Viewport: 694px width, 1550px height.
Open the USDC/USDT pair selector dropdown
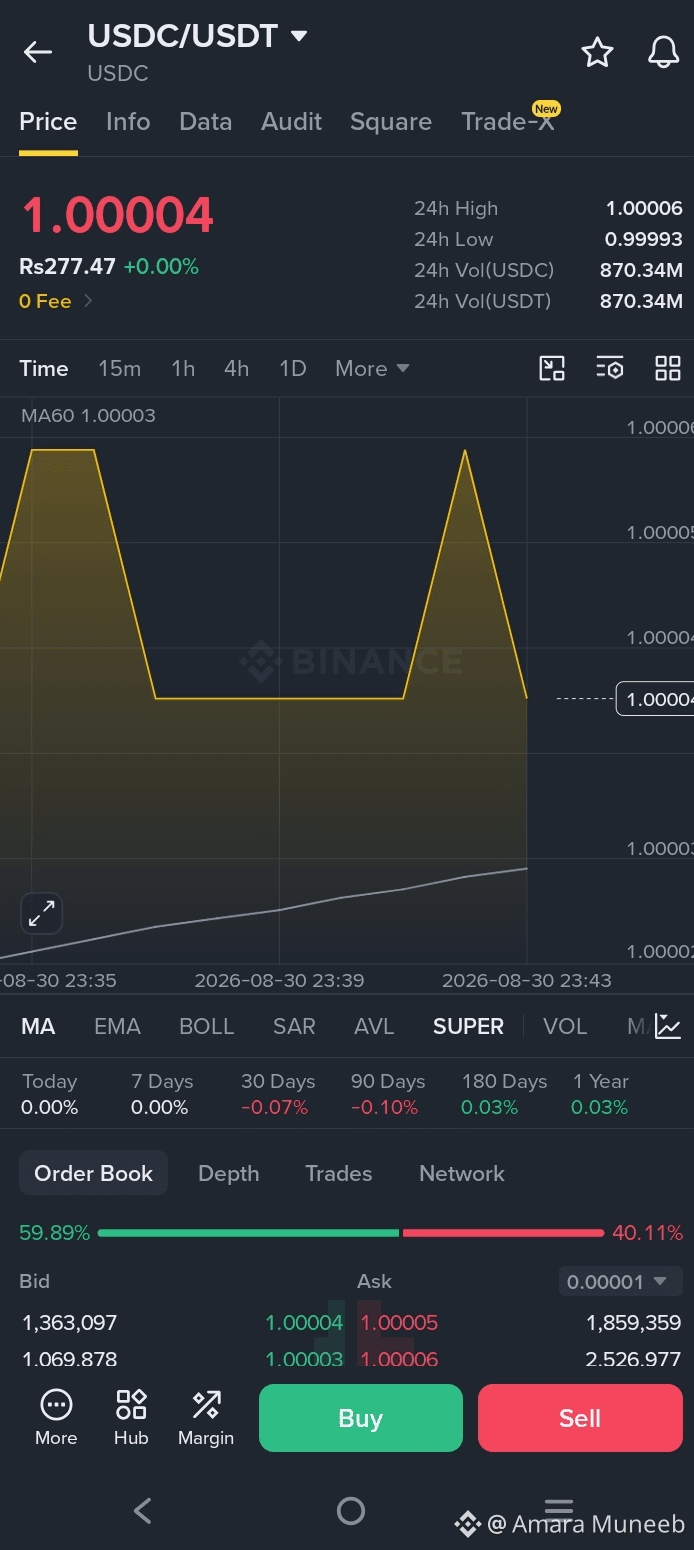click(x=198, y=36)
